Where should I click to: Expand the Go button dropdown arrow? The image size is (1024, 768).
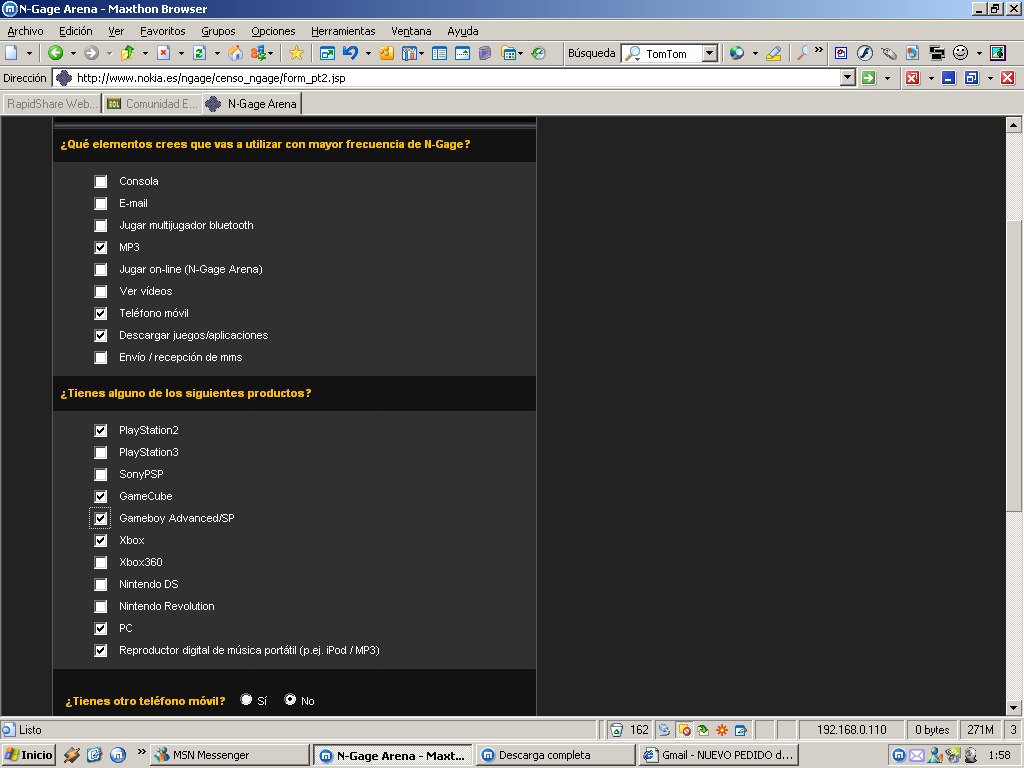(x=888, y=78)
